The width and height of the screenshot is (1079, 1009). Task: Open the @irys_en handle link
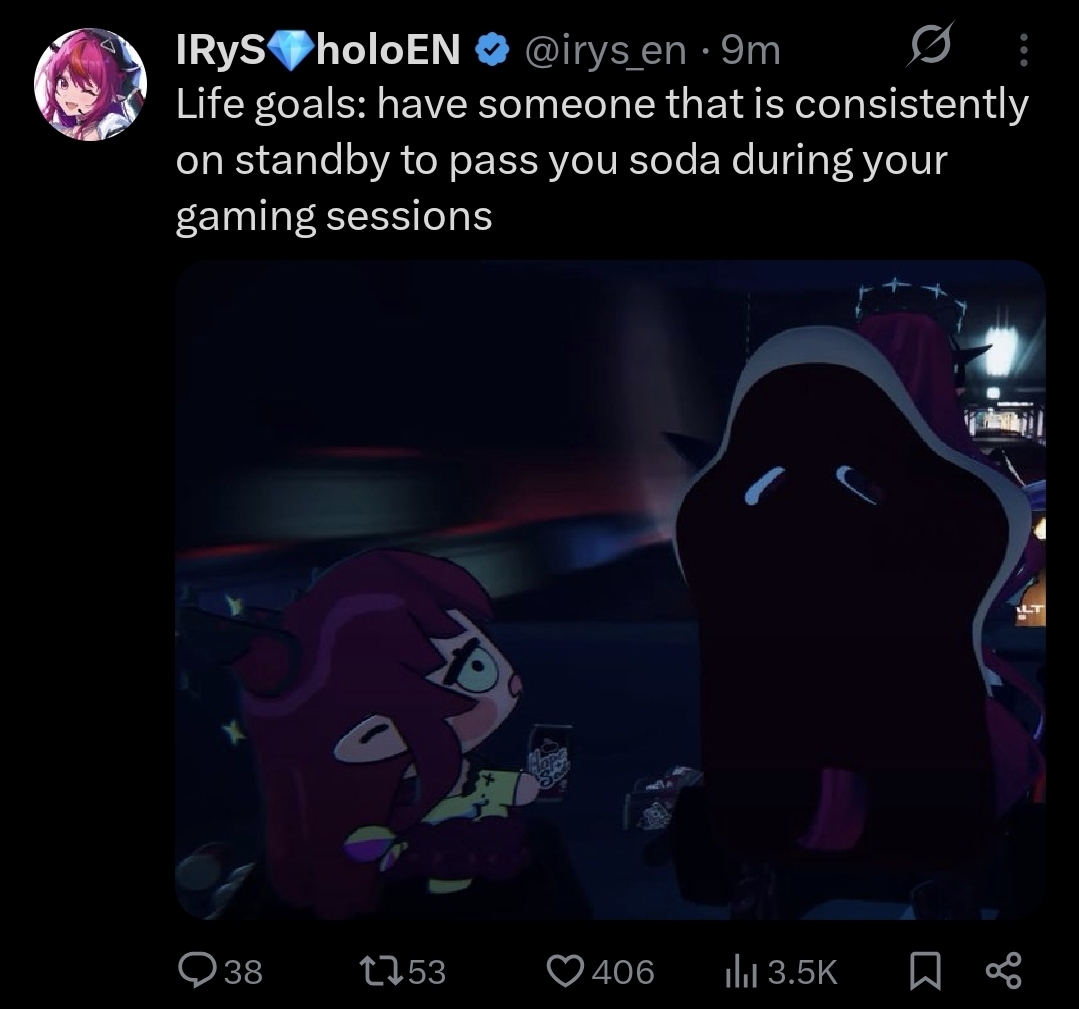click(606, 52)
